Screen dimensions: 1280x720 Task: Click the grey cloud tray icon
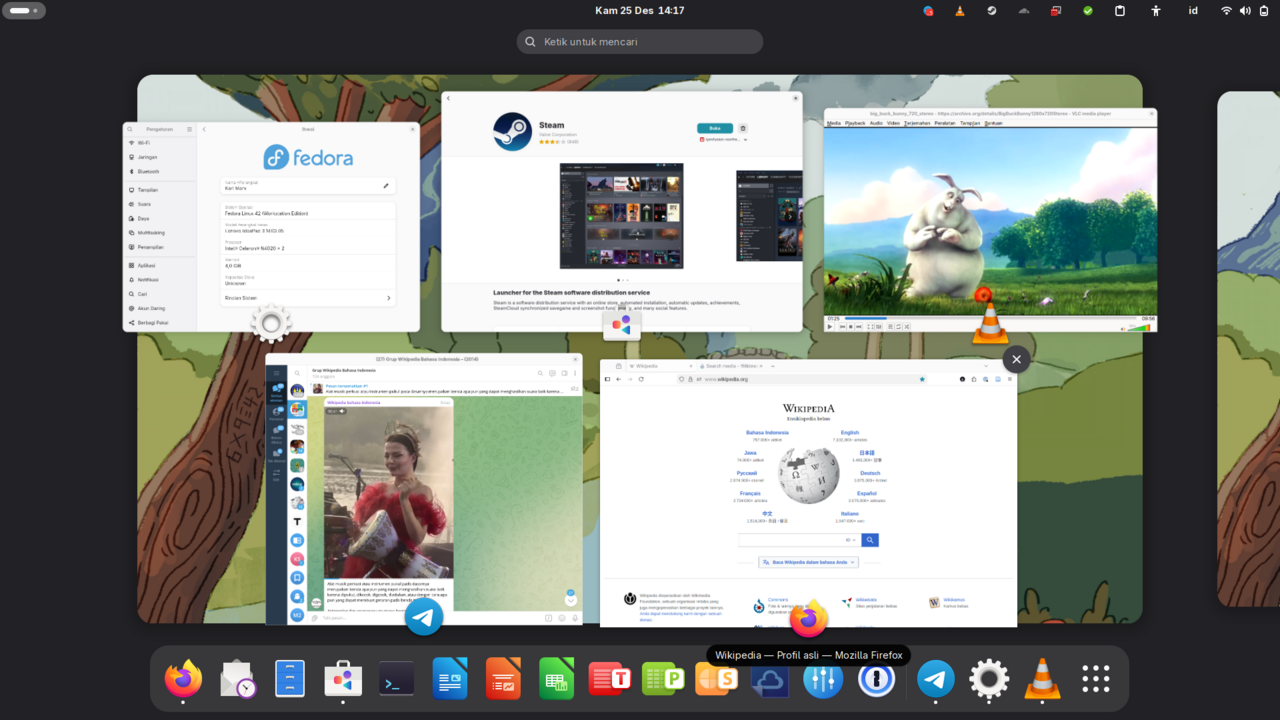[x=1024, y=11]
